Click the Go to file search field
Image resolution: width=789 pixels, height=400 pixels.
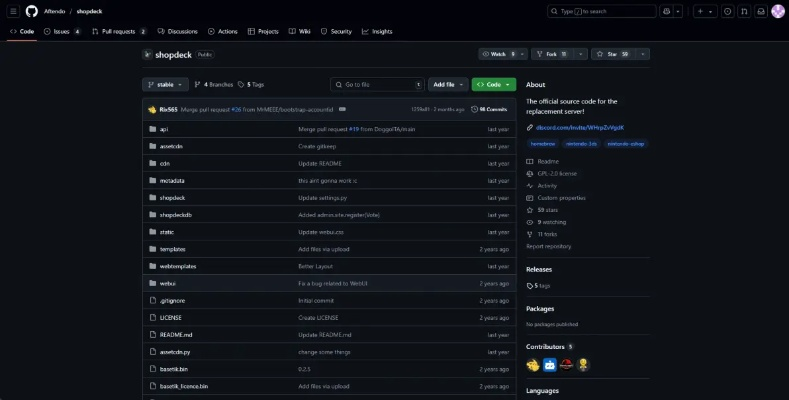pyautogui.click(x=377, y=85)
